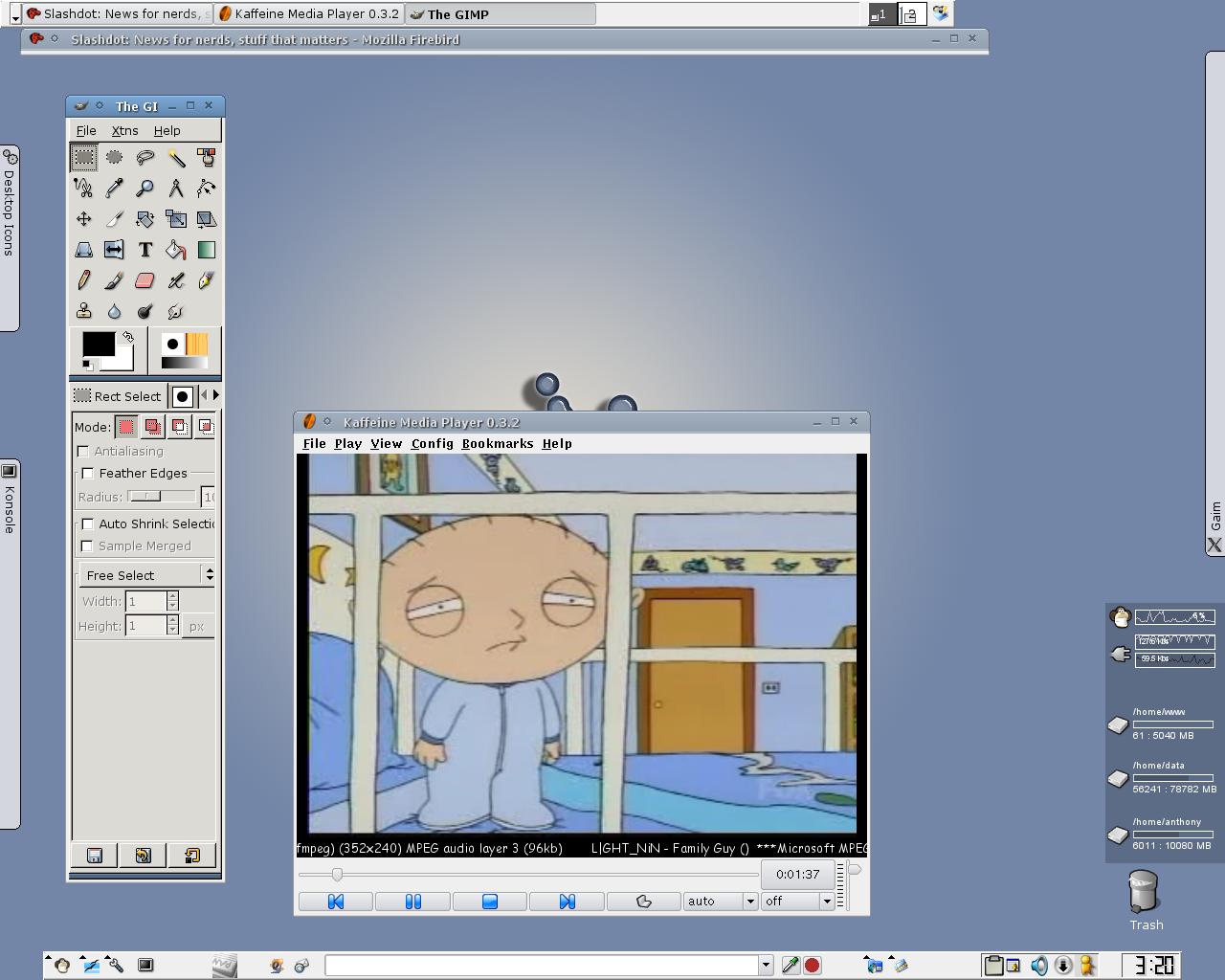Select the Bucket Fill tool
The image size is (1225, 980).
pyautogui.click(x=176, y=250)
